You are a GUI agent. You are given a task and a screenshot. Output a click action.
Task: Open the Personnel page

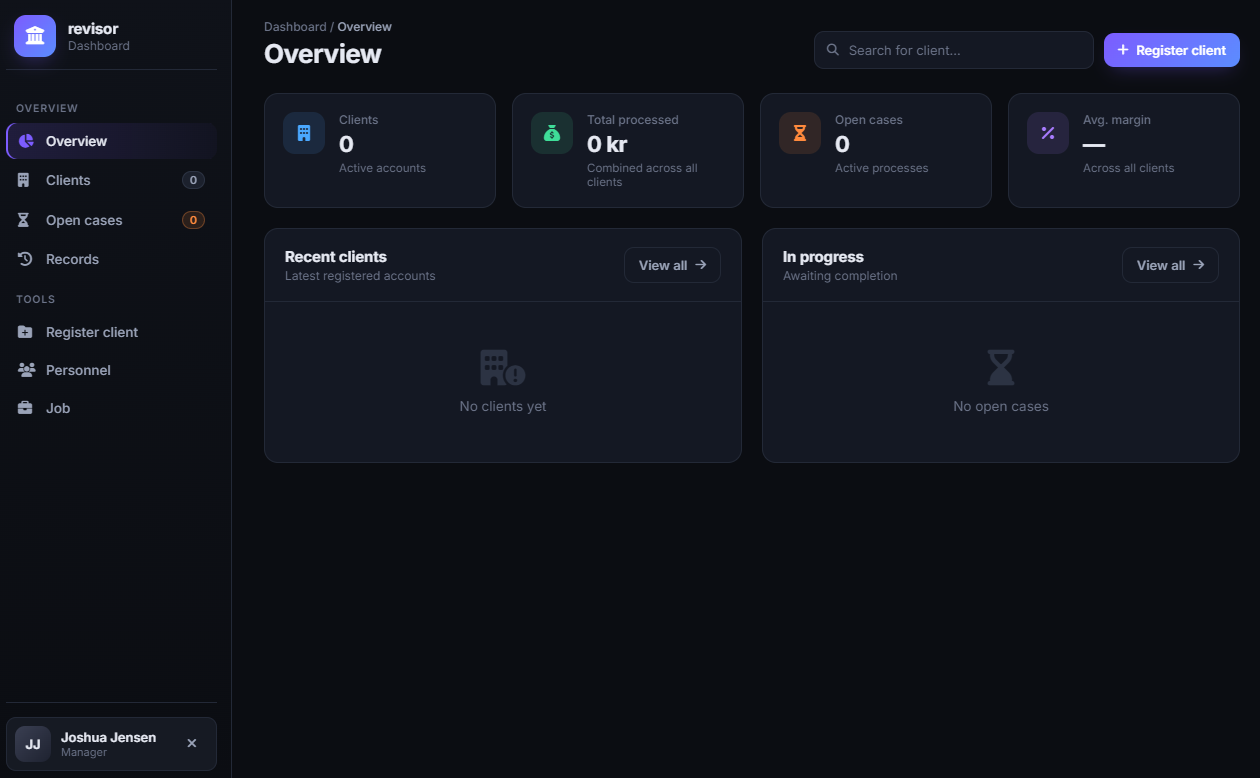(111, 370)
